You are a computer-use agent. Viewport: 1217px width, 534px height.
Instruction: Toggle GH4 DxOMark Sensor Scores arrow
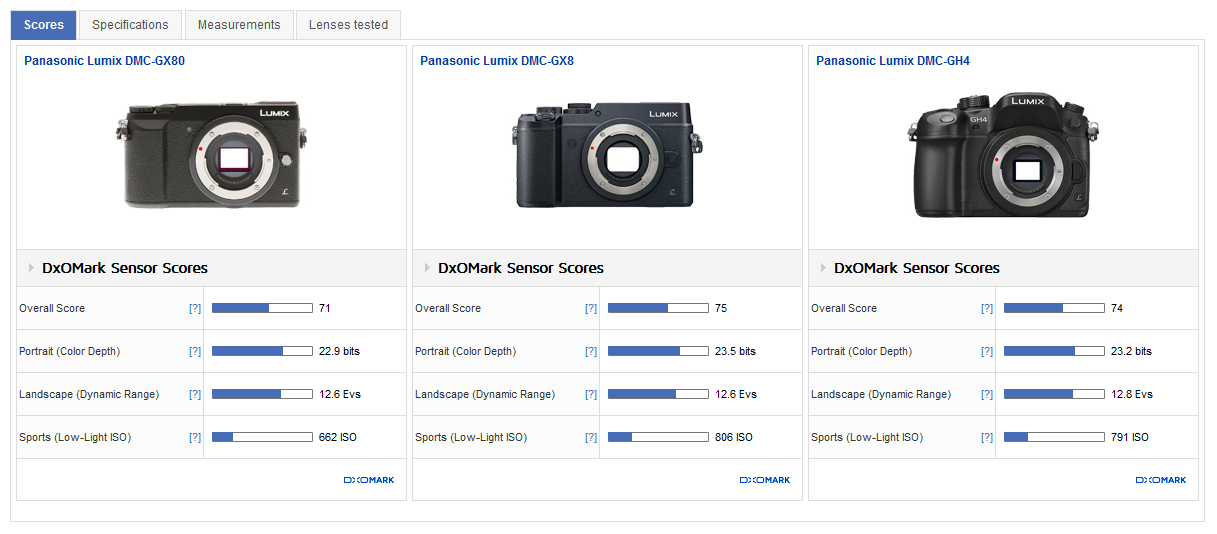point(824,268)
